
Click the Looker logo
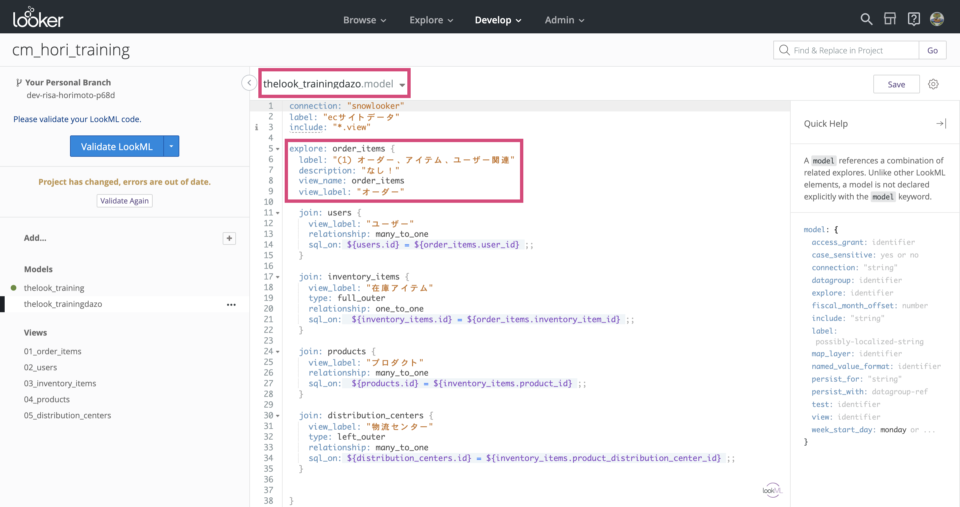point(38,18)
